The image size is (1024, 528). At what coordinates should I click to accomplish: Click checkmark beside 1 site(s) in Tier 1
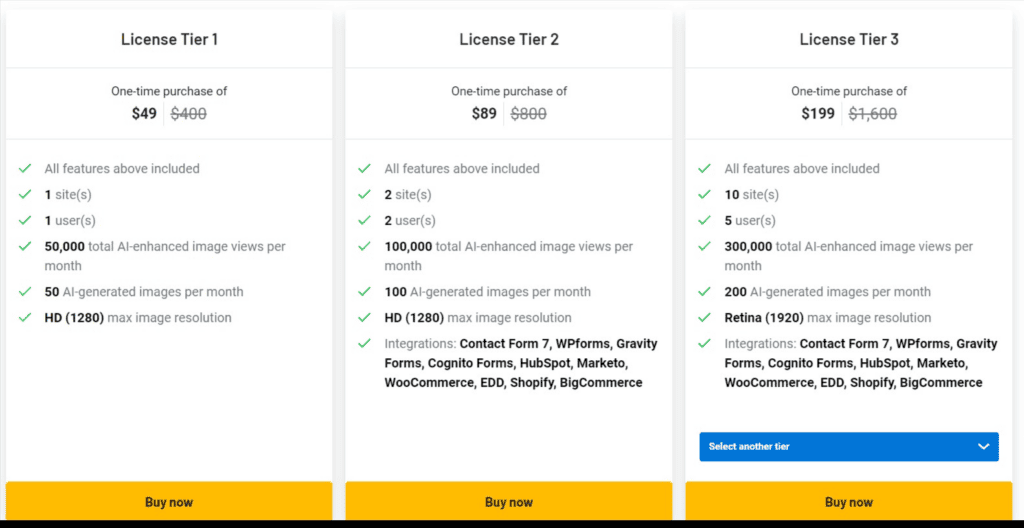pyautogui.click(x=25, y=195)
